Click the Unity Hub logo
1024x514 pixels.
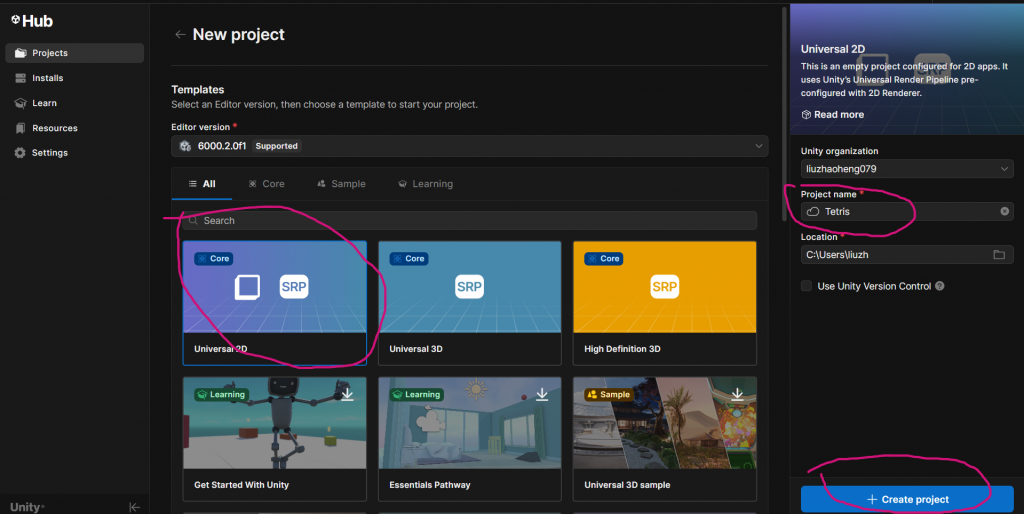[32, 21]
